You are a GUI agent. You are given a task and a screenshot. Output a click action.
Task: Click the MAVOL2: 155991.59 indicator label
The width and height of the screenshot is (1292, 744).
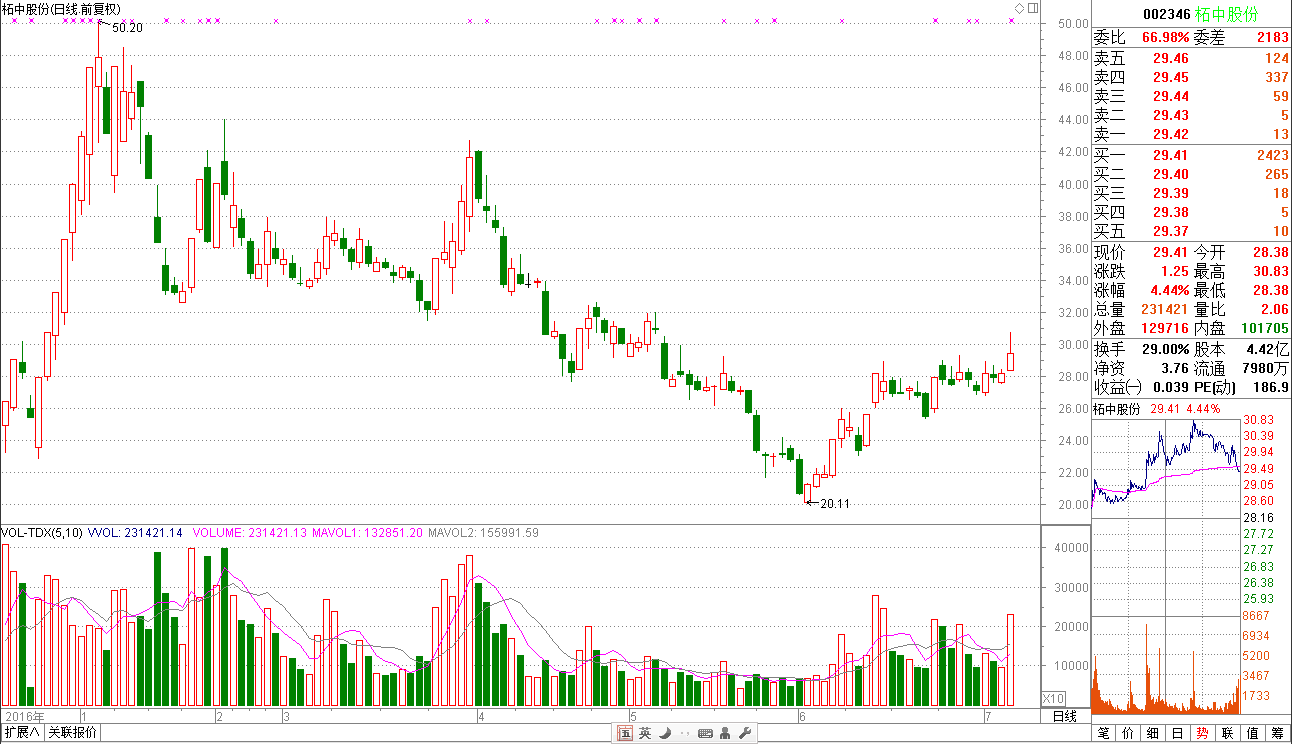(483, 533)
